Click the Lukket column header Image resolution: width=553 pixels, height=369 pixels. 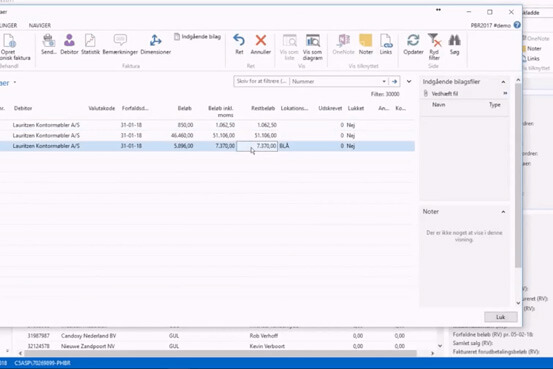pyautogui.click(x=356, y=108)
